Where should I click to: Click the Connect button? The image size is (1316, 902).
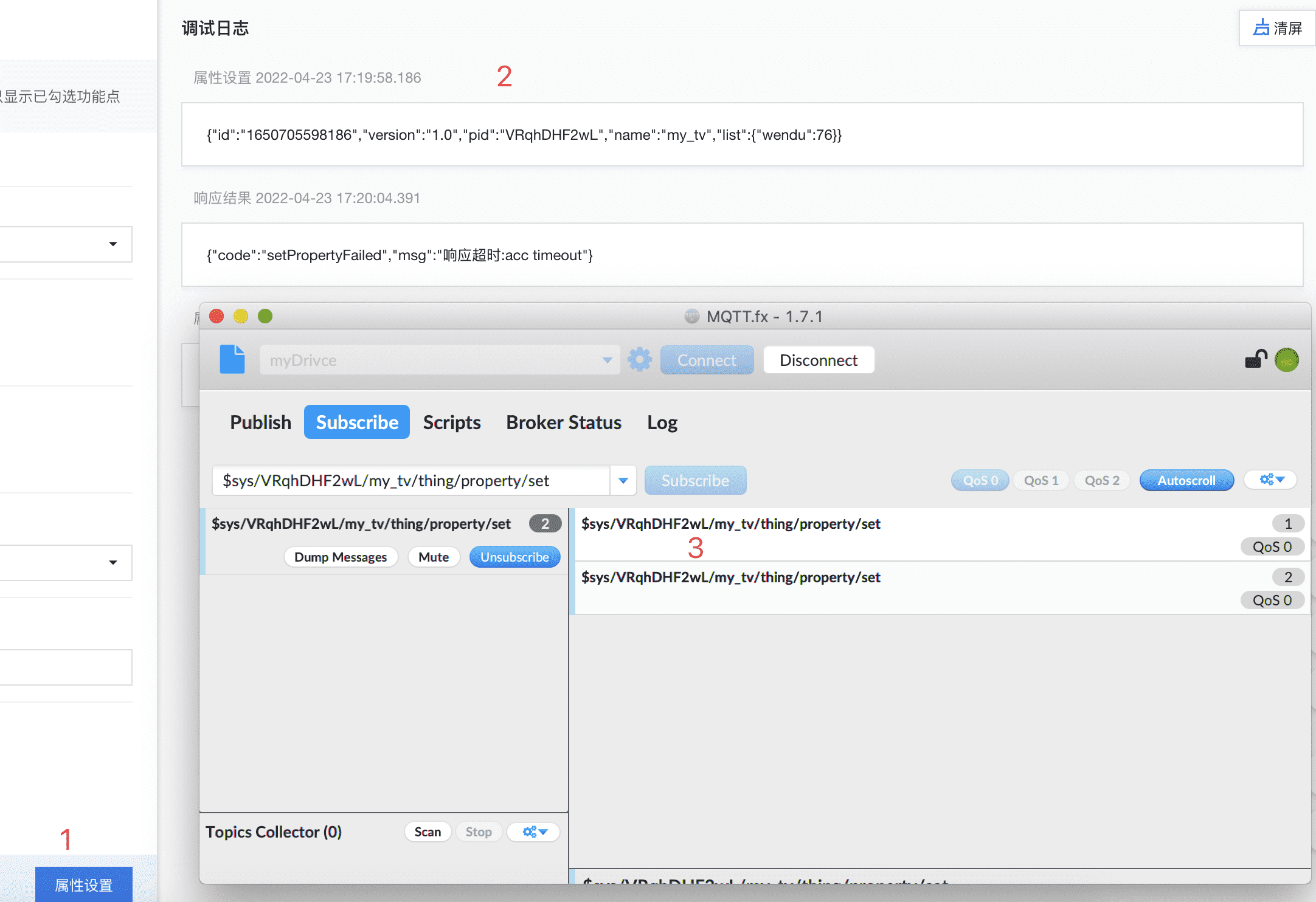click(707, 360)
